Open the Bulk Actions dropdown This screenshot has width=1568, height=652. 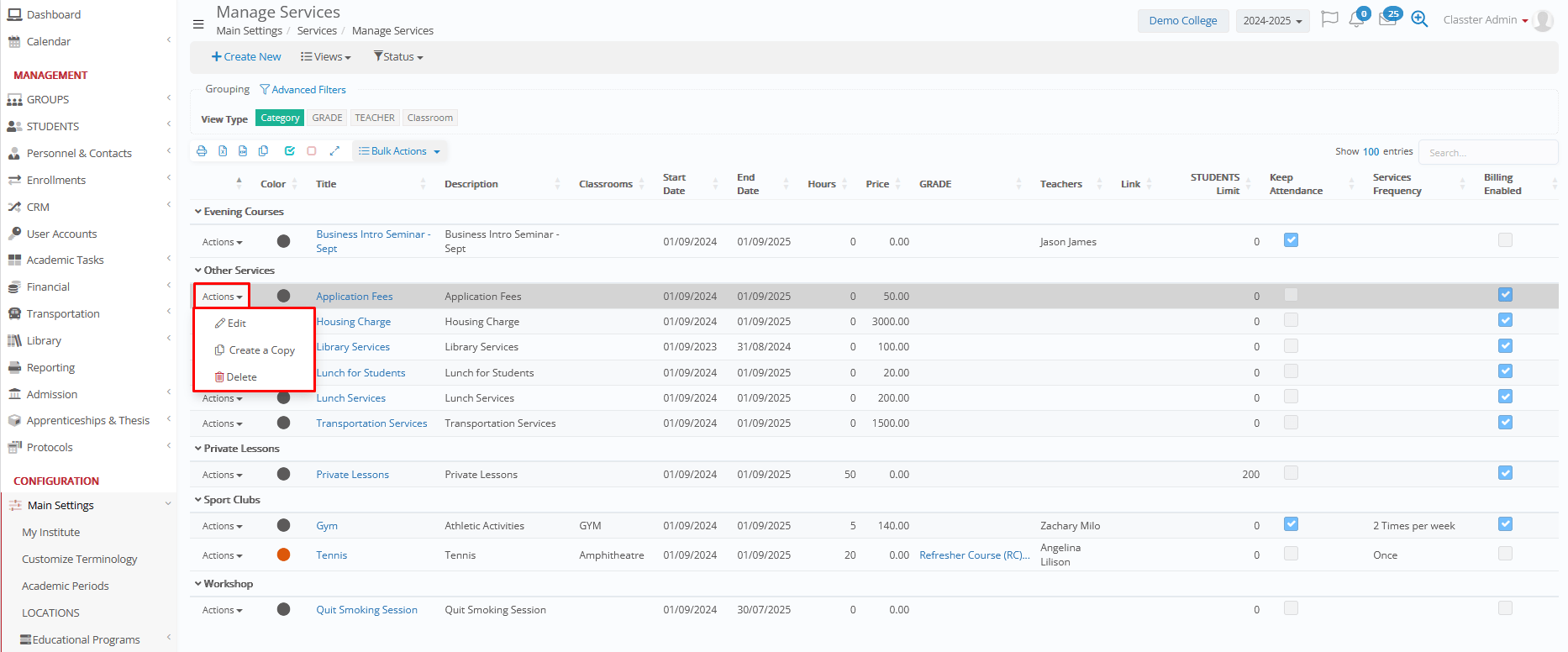[x=399, y=151]
